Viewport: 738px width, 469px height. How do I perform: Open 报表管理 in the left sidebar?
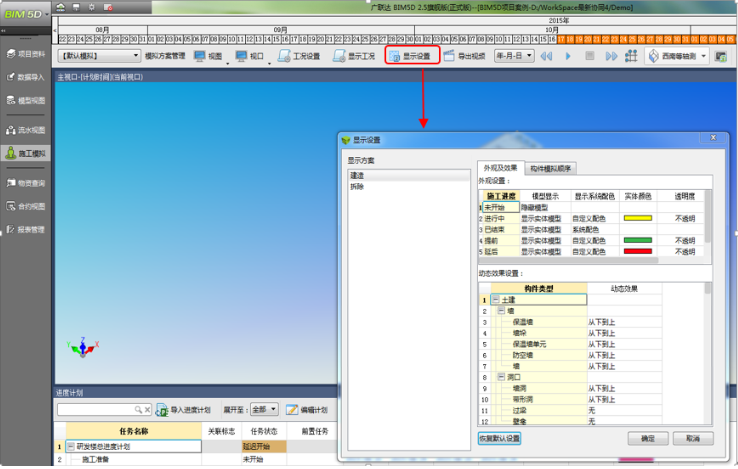(26, 229)
